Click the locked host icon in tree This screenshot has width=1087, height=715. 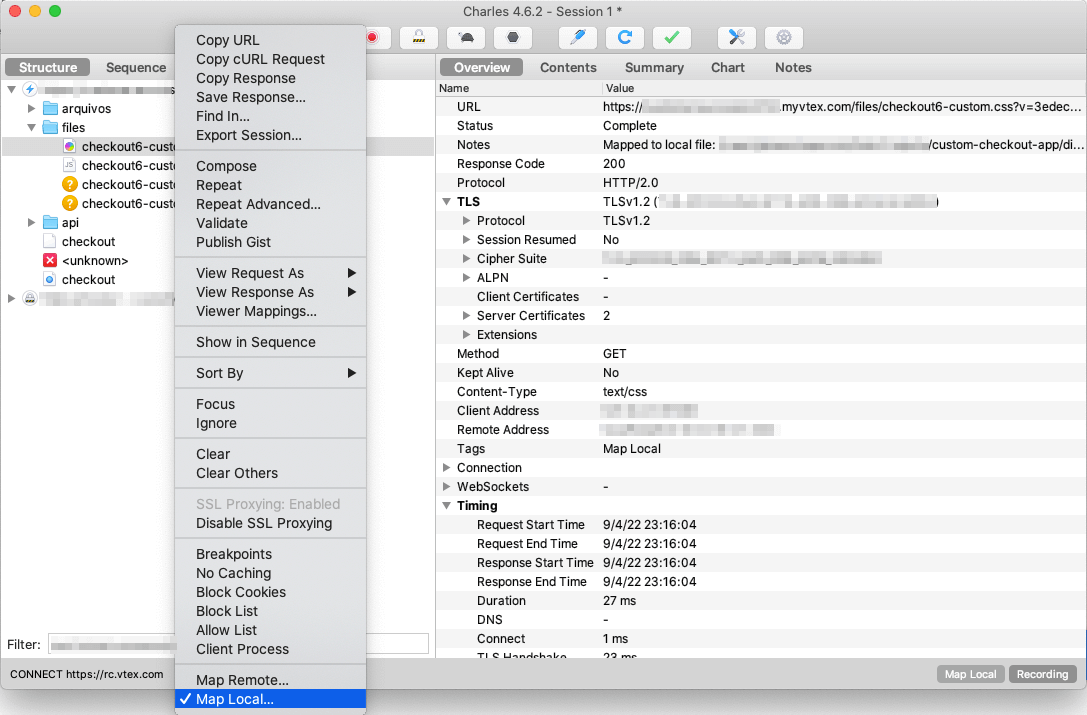30,298
